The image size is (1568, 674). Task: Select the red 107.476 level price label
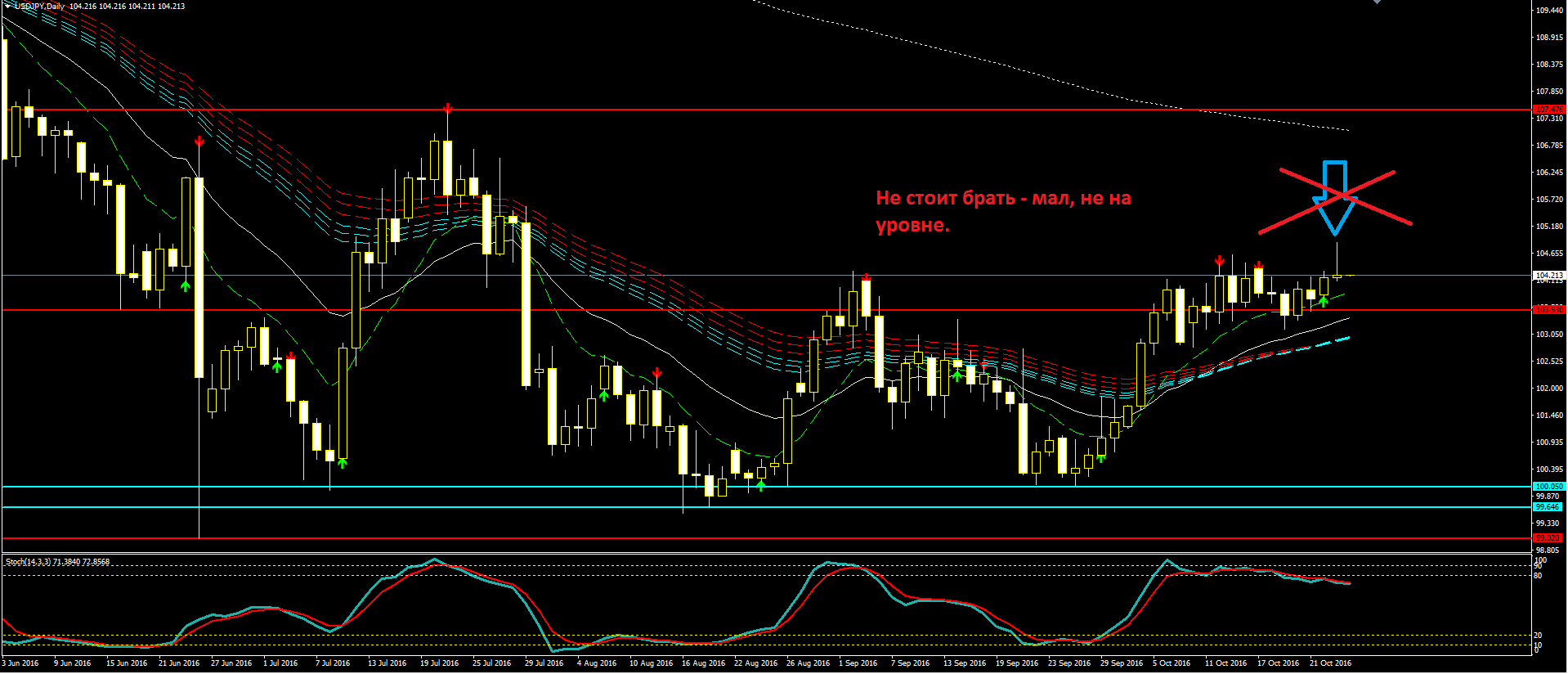pyautogui.click(x=1549, y=109)
